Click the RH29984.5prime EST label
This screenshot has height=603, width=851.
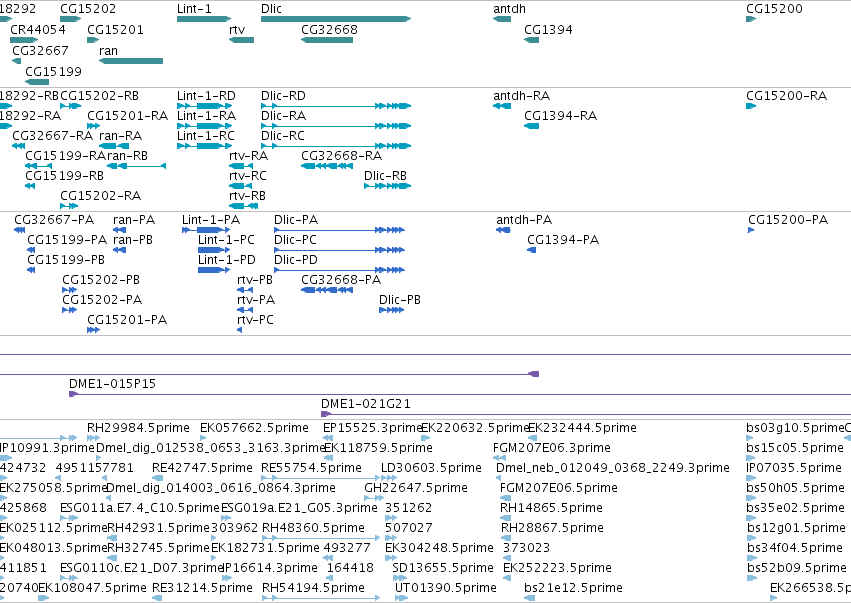[138, 428]
